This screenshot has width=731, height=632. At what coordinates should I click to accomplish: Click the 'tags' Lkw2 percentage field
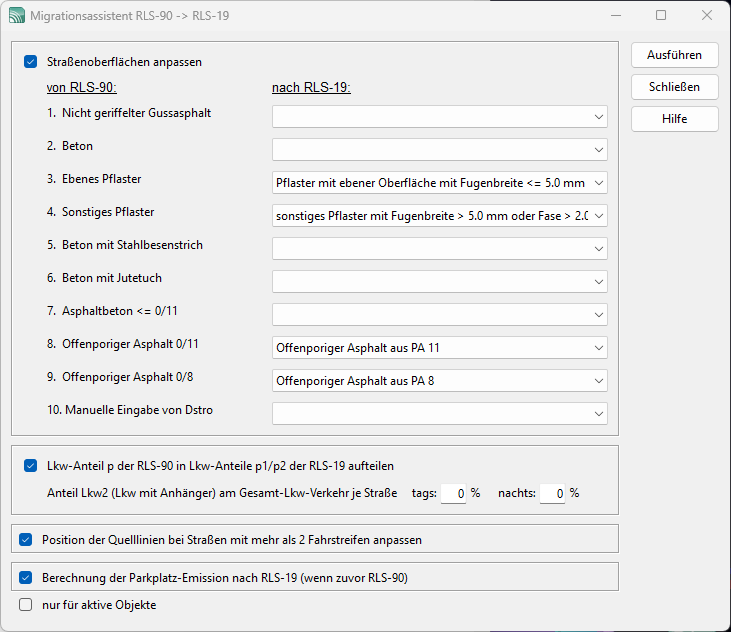pos(454,494)
